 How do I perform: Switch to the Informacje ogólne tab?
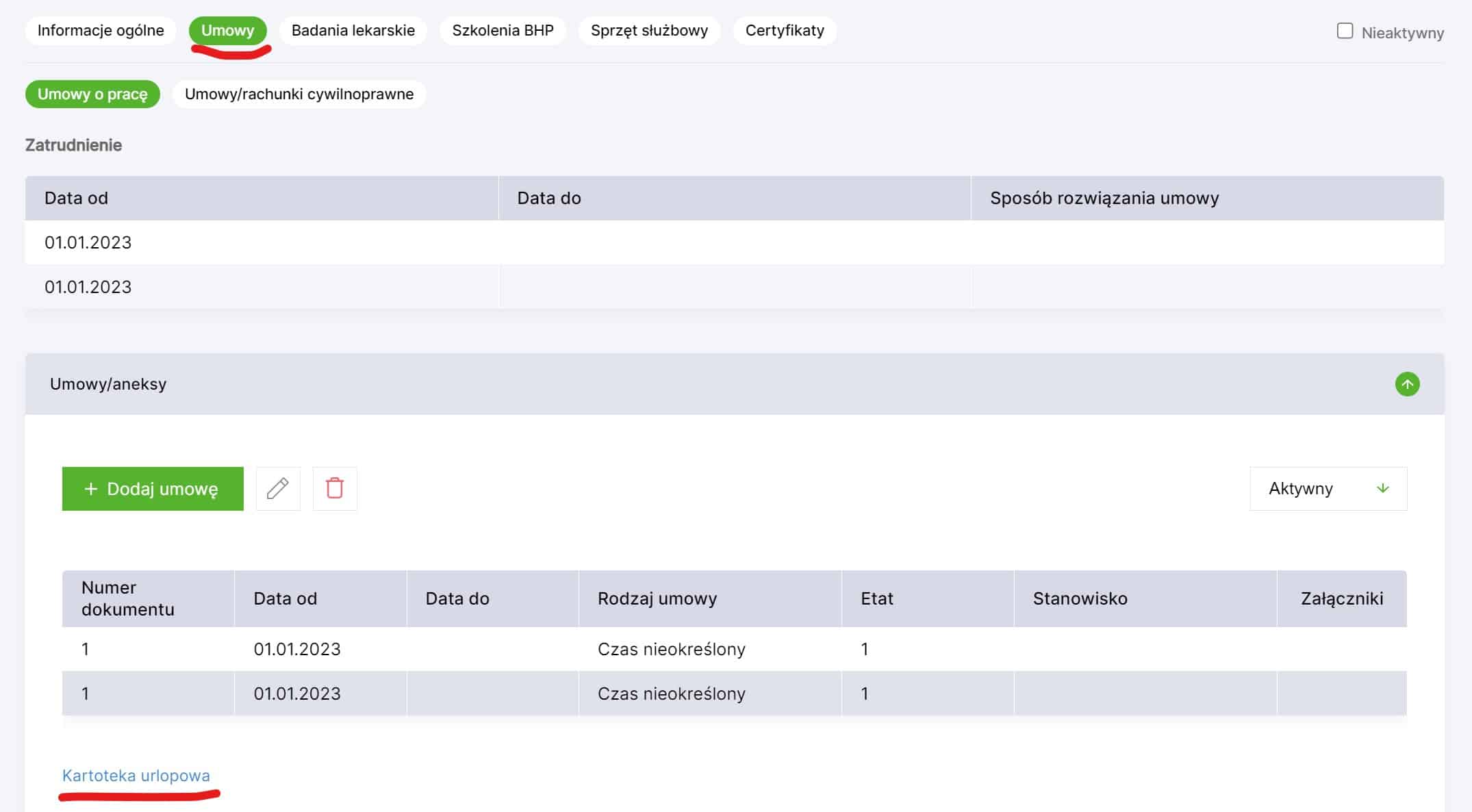101,31
